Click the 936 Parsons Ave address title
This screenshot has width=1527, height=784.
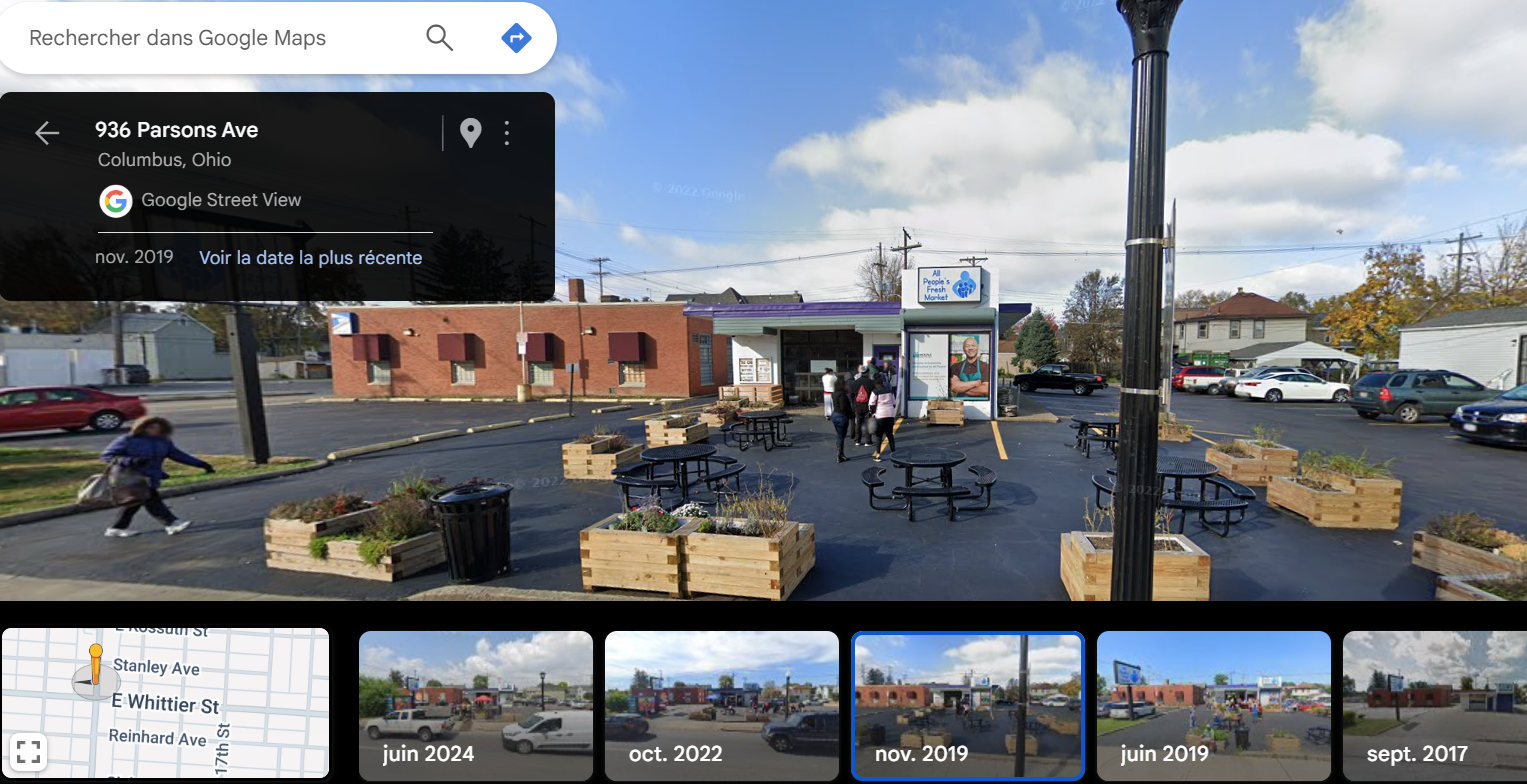click(x=177, y=130)
